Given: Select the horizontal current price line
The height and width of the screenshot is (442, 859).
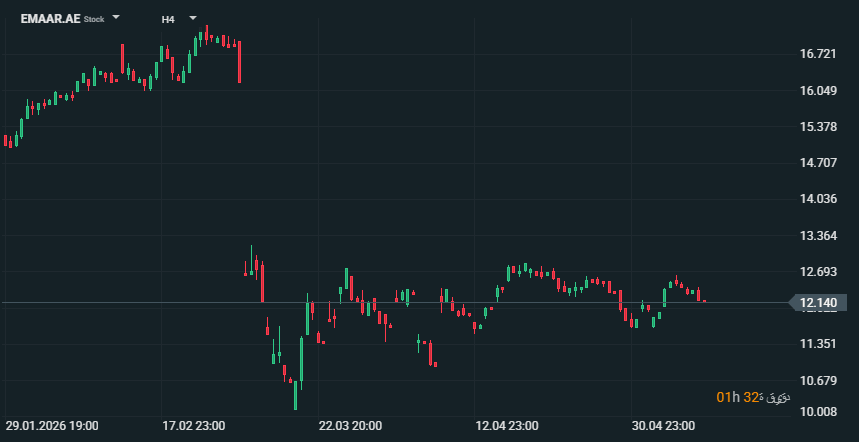Looking at the screenshot, I should [x=394, y=302].
